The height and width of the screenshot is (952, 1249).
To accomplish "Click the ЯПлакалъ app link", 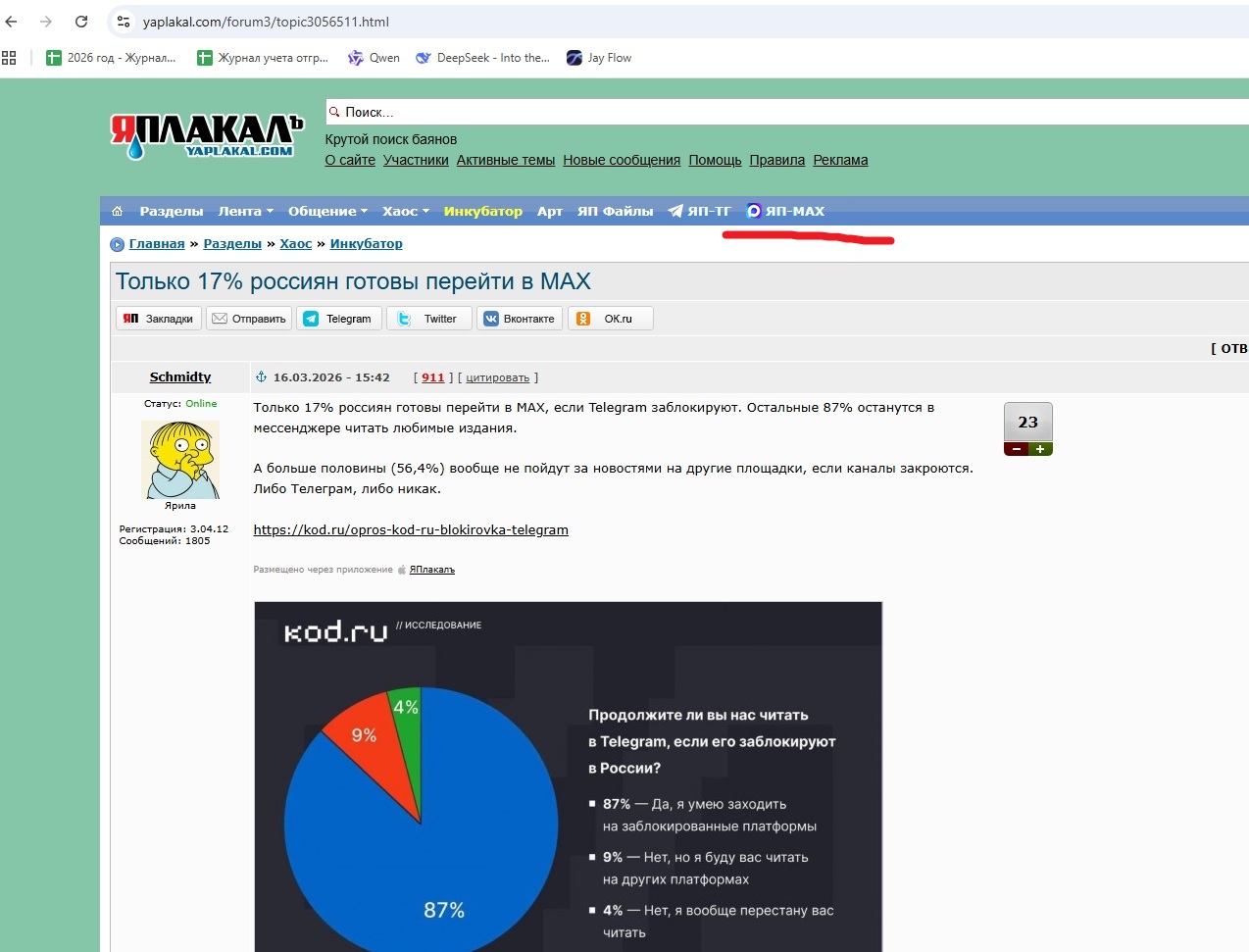I will tap(432, 570).
